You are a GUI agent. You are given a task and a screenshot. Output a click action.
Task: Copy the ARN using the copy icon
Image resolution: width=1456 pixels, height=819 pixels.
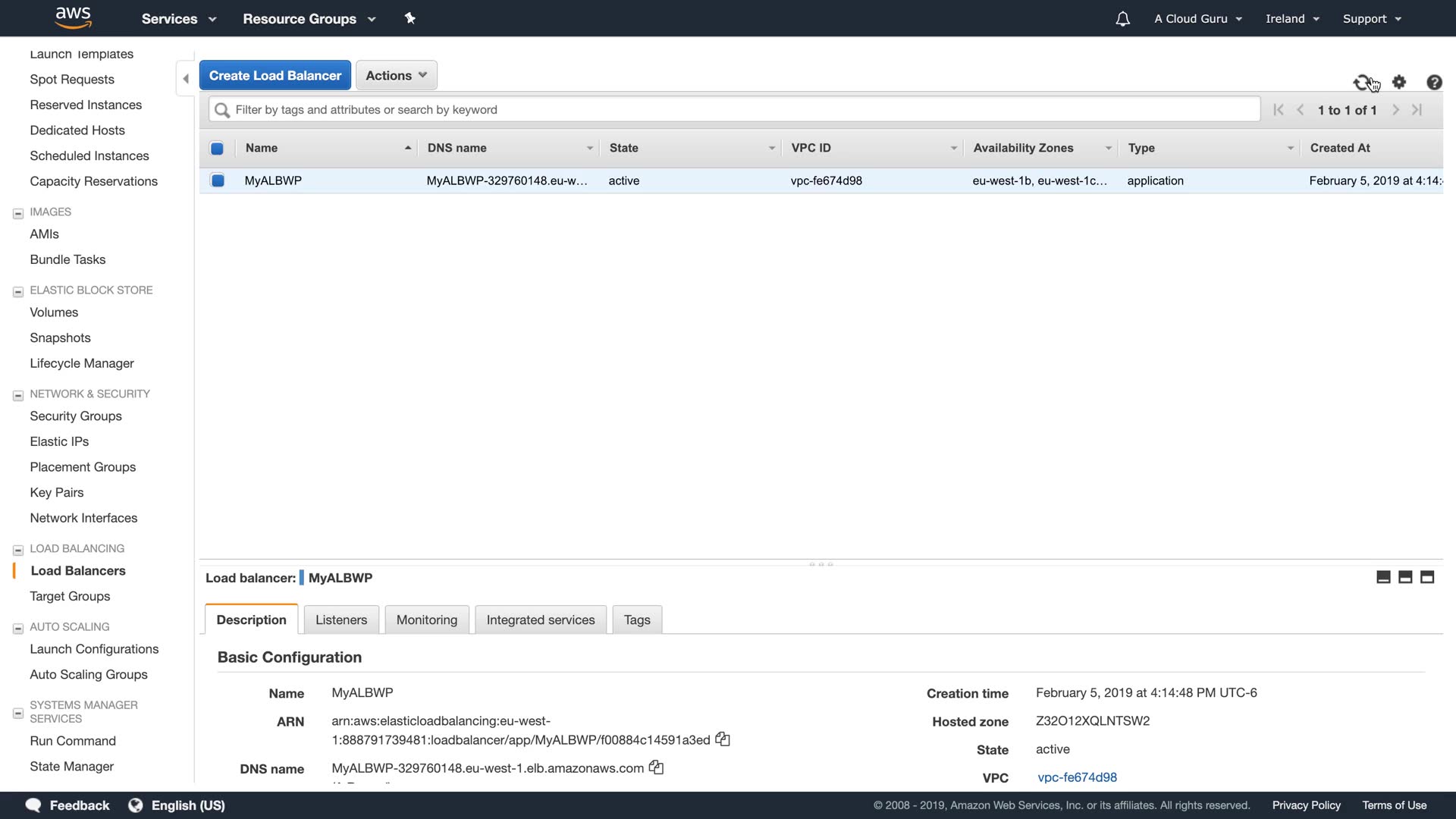tap(723, 739)
